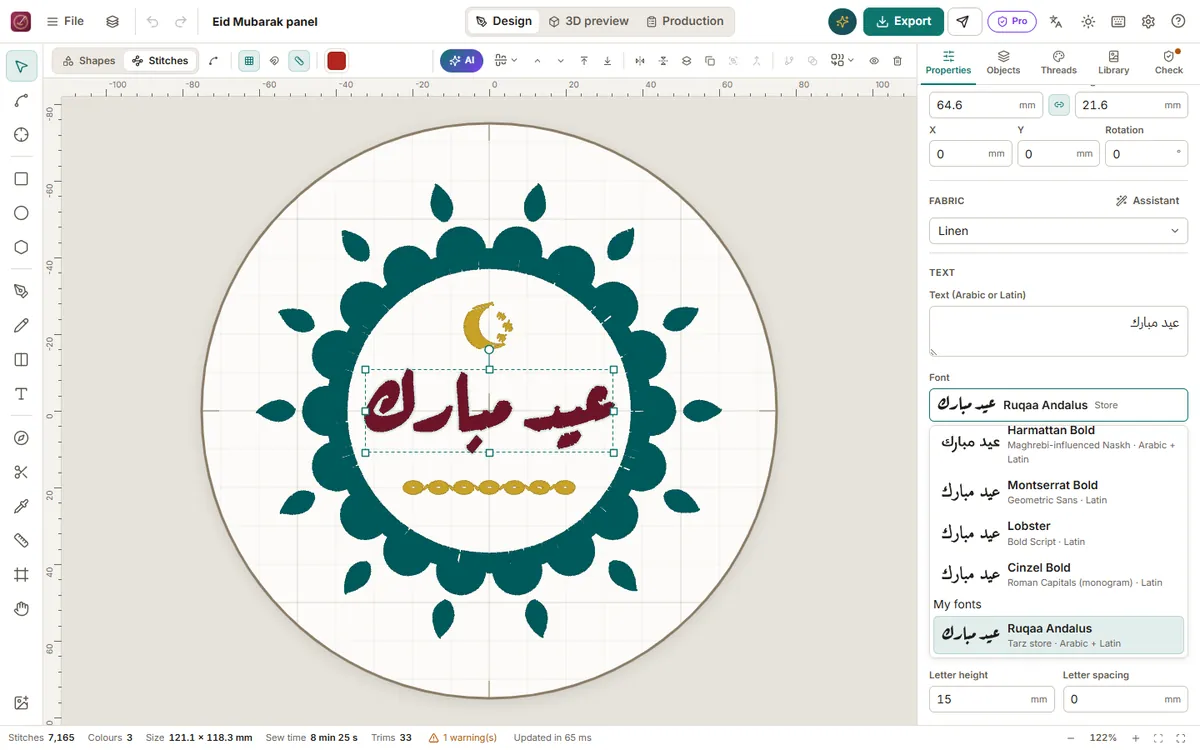Image resolution: width=1200 pixels, height=750 pixels.
Task: Select the compass tool in left toolbar
Action: coord(21,438)
